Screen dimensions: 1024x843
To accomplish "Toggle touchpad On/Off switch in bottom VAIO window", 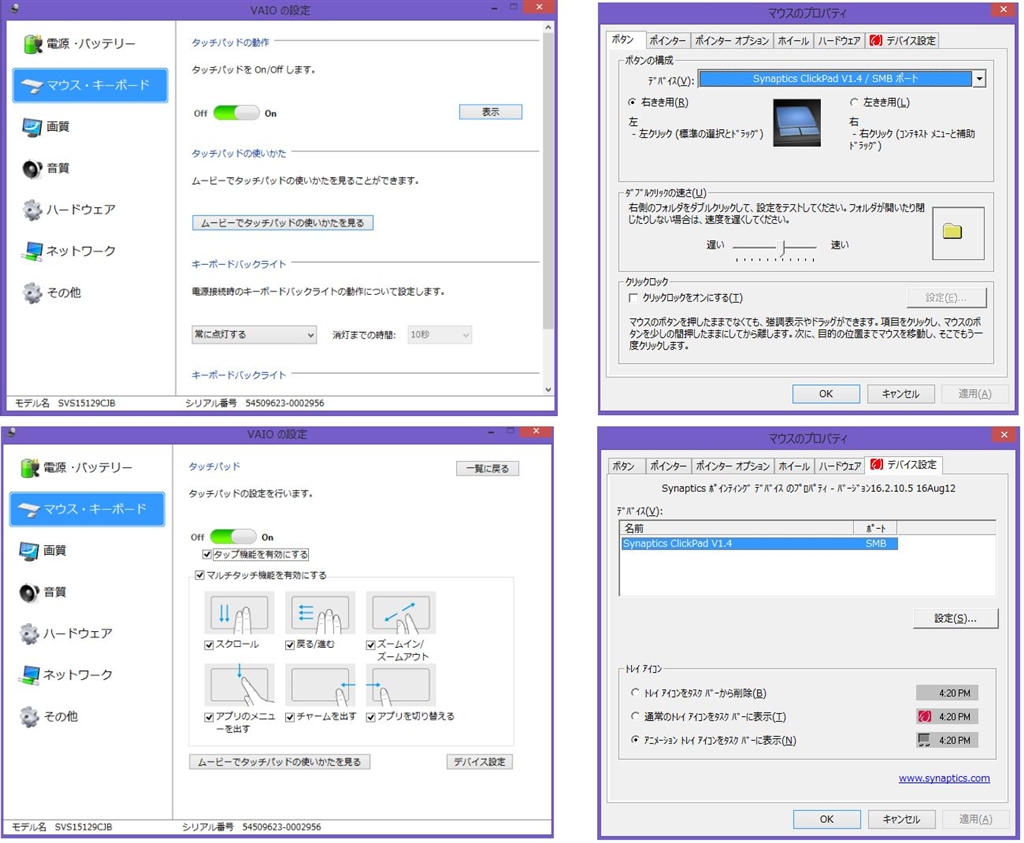I will click(233, 537).
